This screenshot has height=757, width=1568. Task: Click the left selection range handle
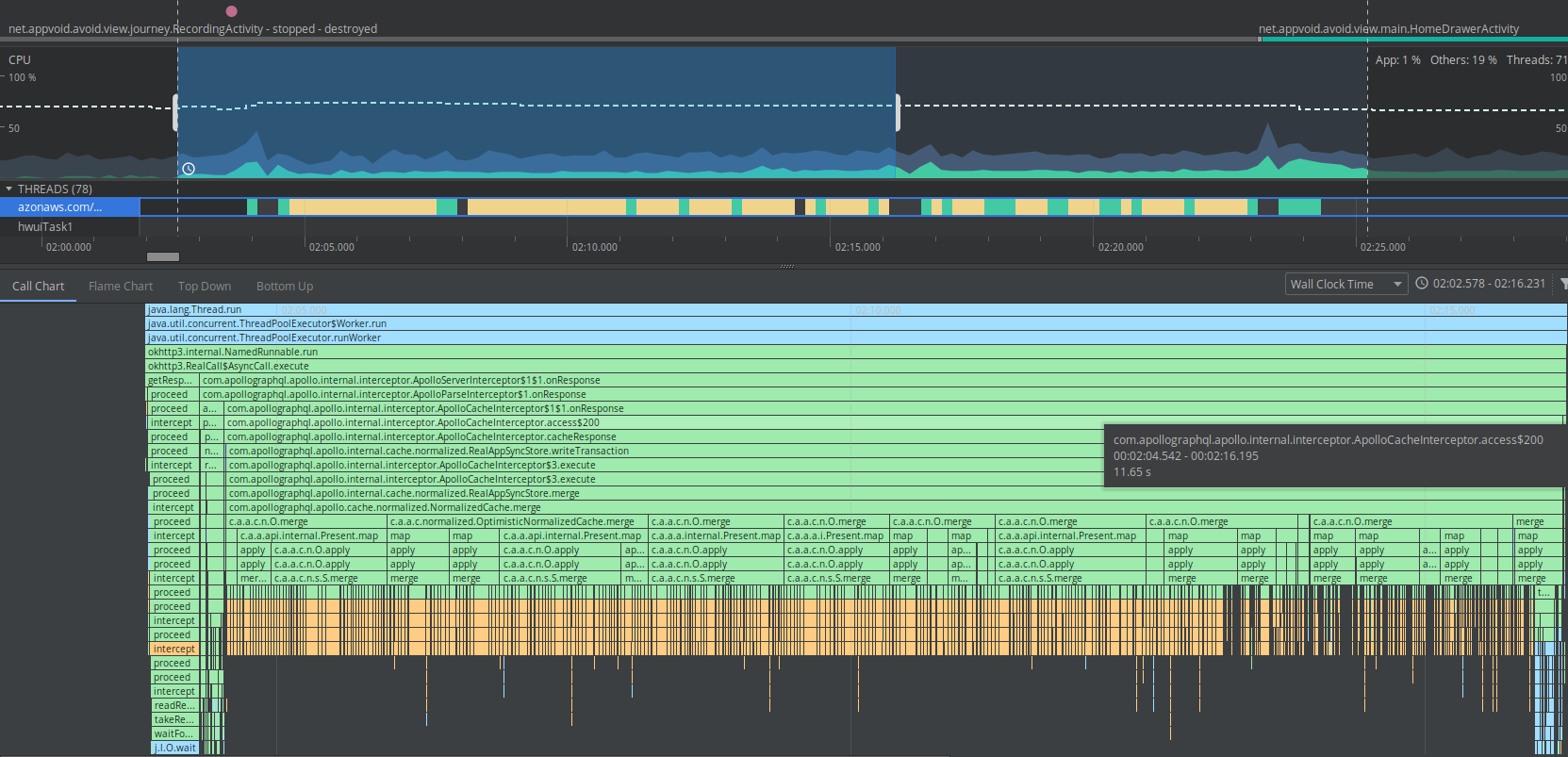click(x=176, y=112)
